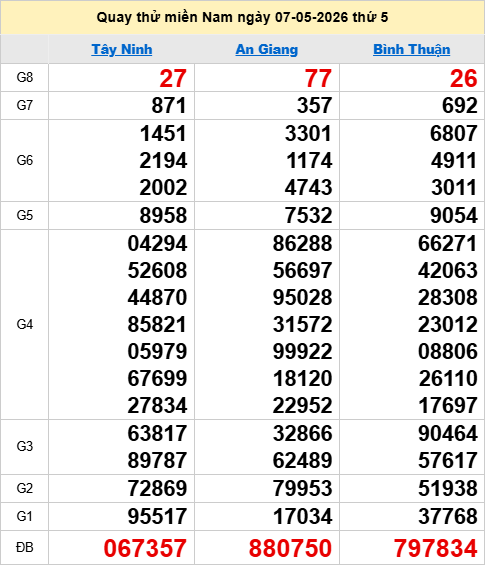
Task: Open the Bình Thuận province link
Action: point(411,49)
